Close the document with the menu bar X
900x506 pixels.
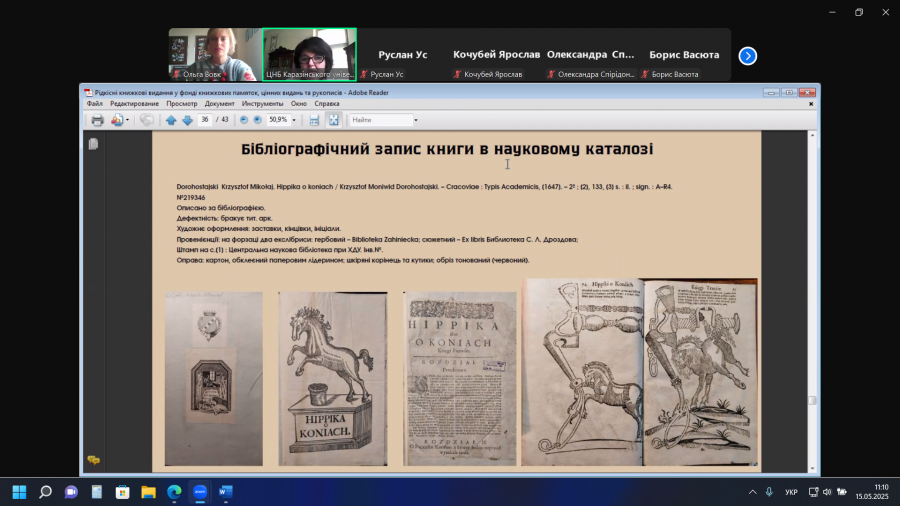(811, 104)
